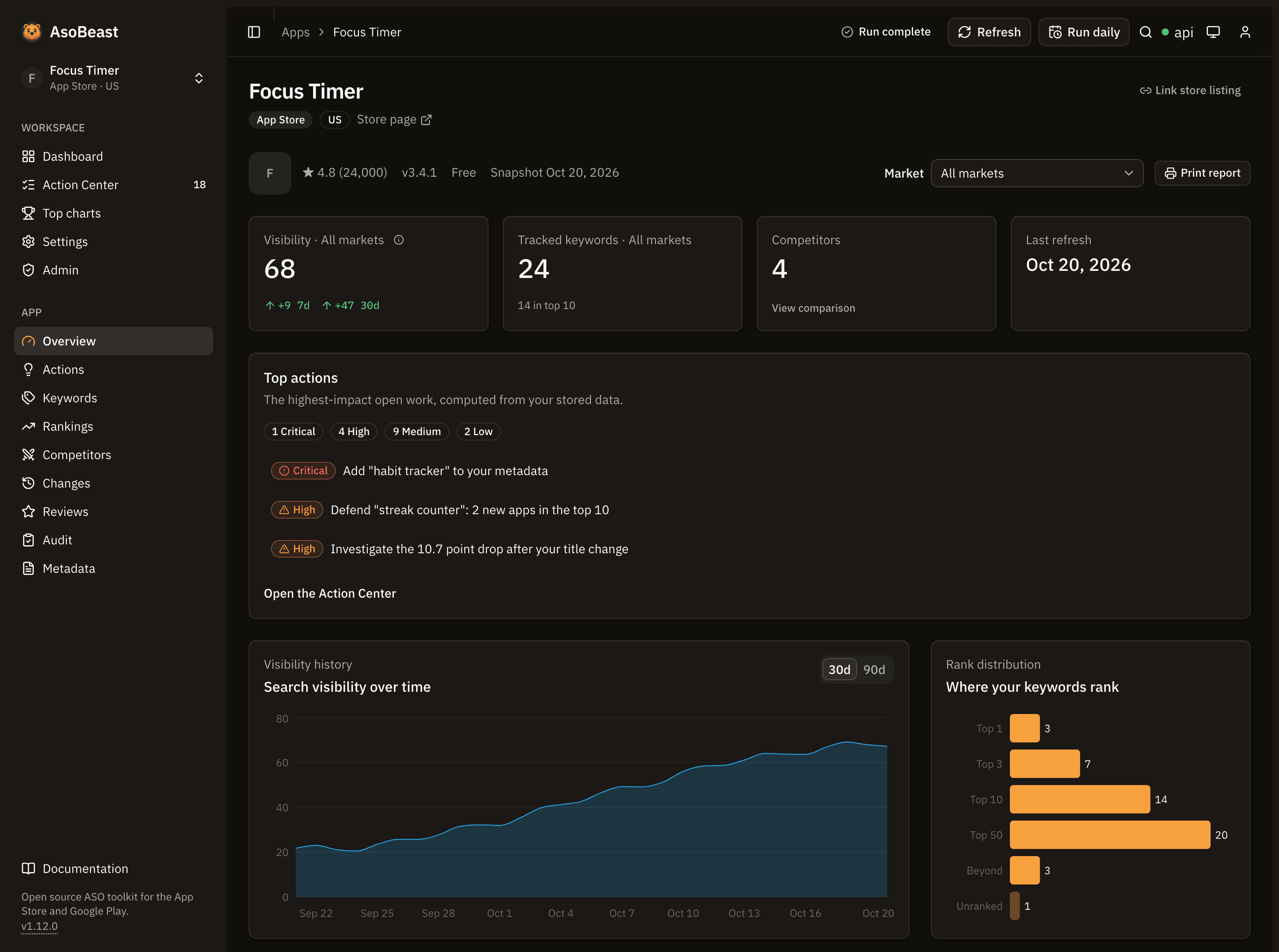1279x952 pixels.
Task: Open the title change drop action
Action: [480, 549]
